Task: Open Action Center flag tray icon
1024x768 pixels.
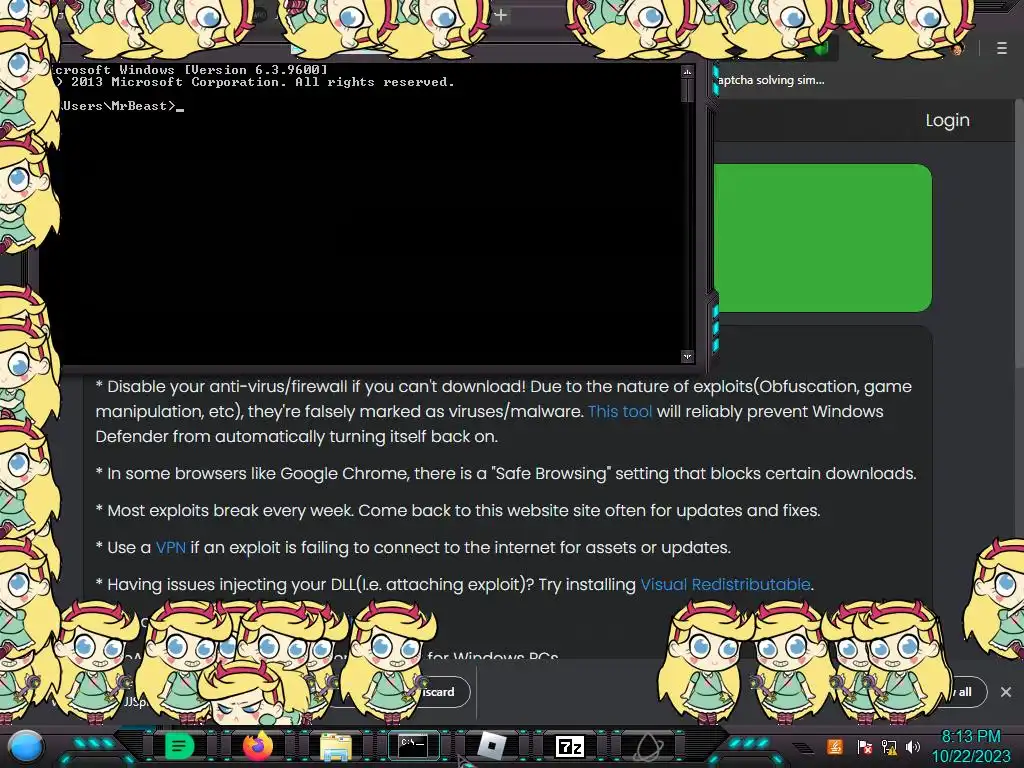Action: tap(864, 747)
